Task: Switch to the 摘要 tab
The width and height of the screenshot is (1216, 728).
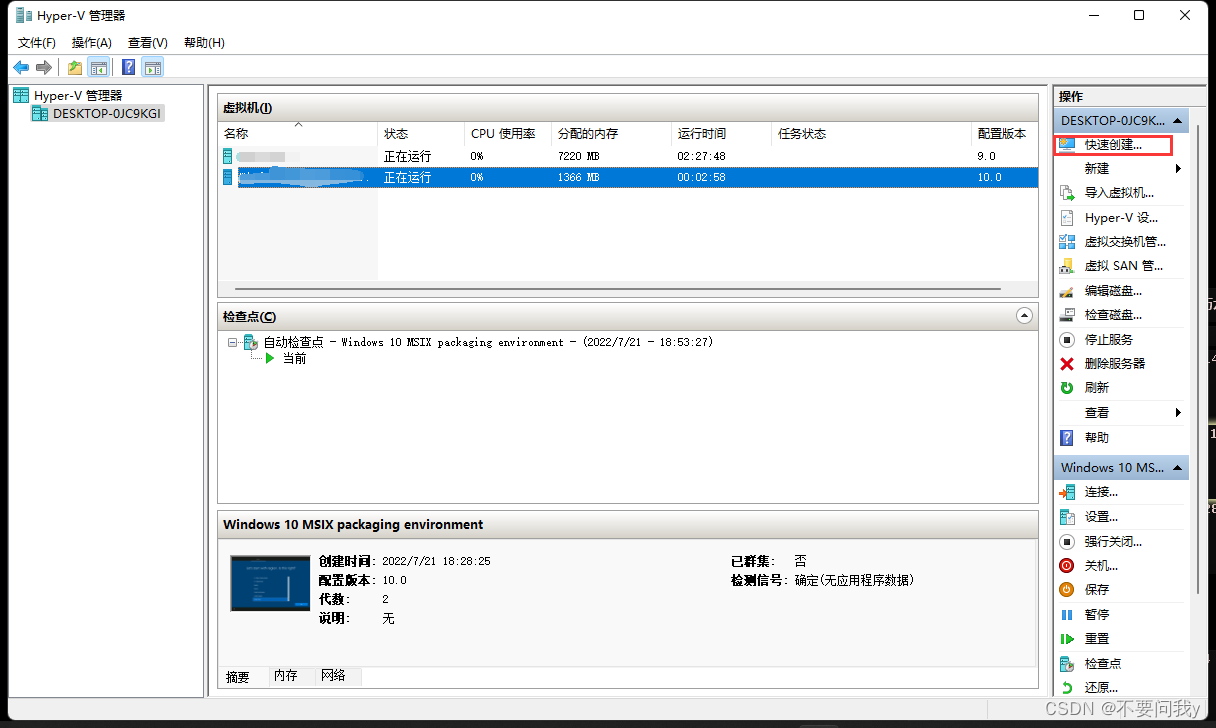Action: (238, 677)
